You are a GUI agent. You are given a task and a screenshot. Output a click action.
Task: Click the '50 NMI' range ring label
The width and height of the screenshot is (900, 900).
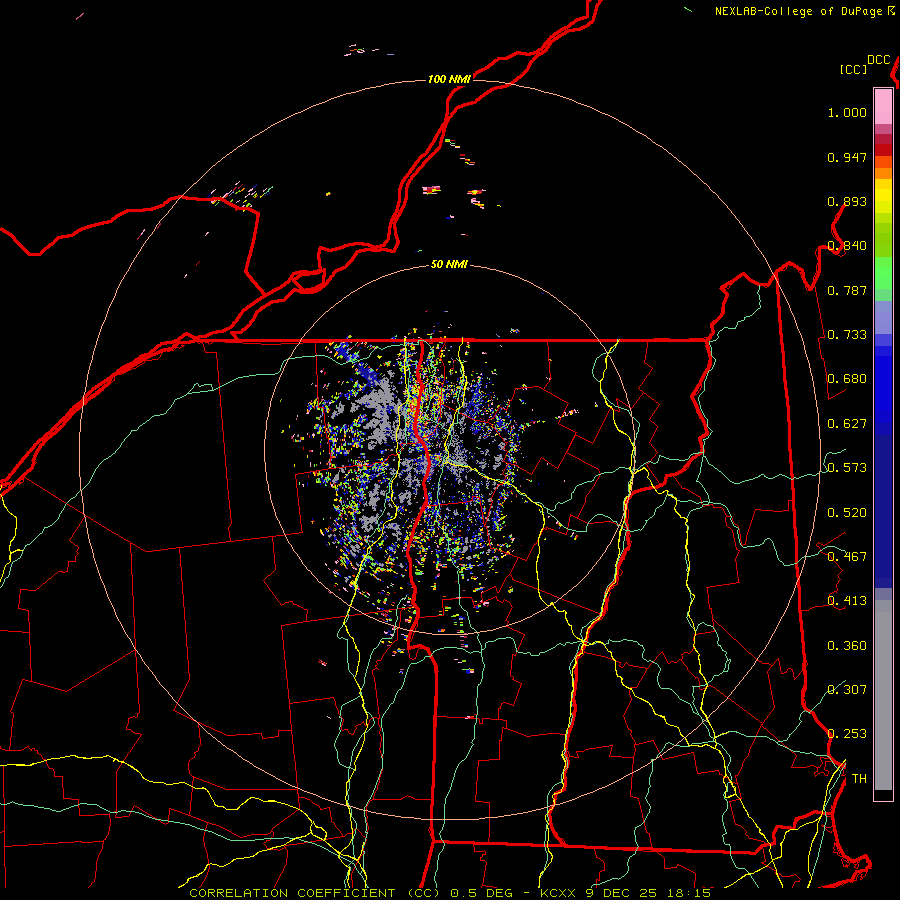coord(449,264)
